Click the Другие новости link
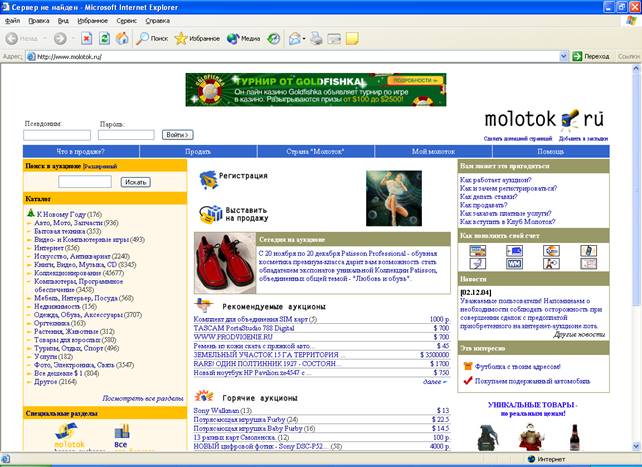Screen dimensions: 642x467 point(579,334)
